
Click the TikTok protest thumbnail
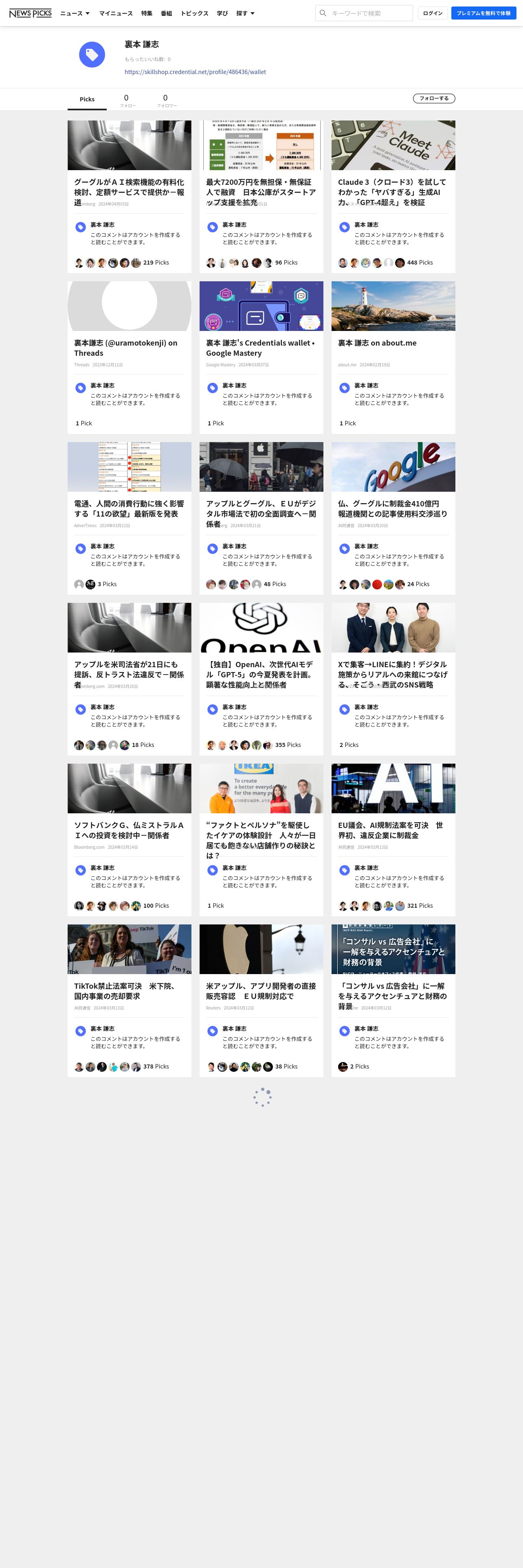click(129, 949)
